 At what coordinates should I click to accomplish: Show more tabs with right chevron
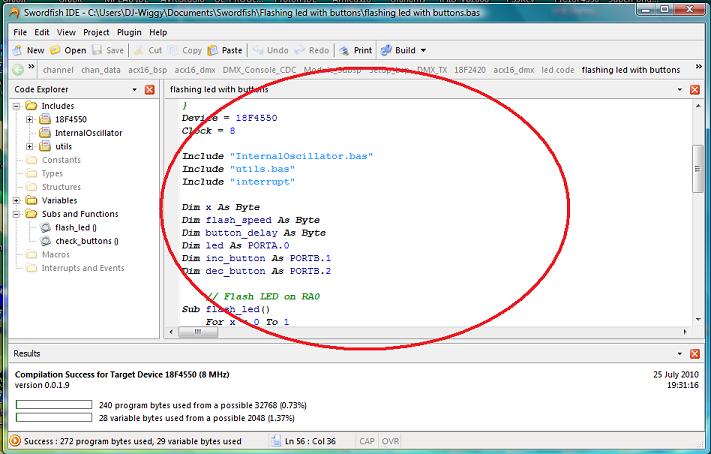pyautogui.click(x=699, y=67)
